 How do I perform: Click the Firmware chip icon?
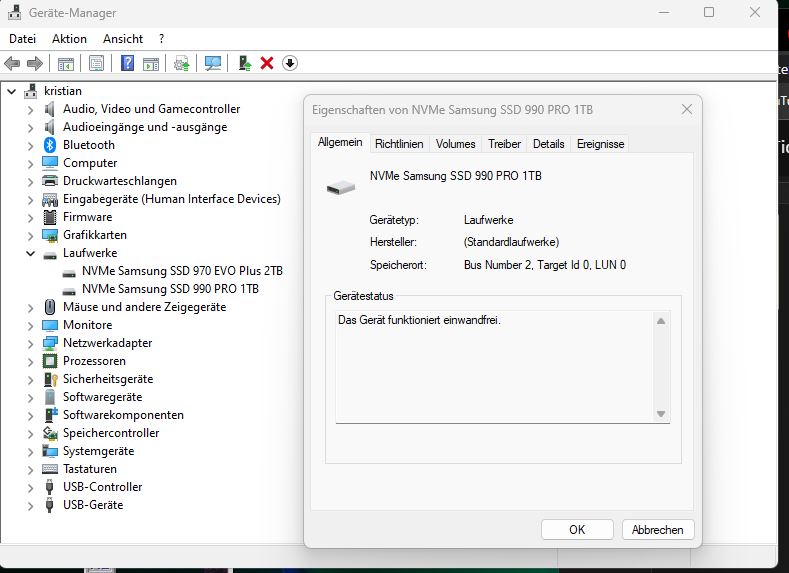[50, 217]
